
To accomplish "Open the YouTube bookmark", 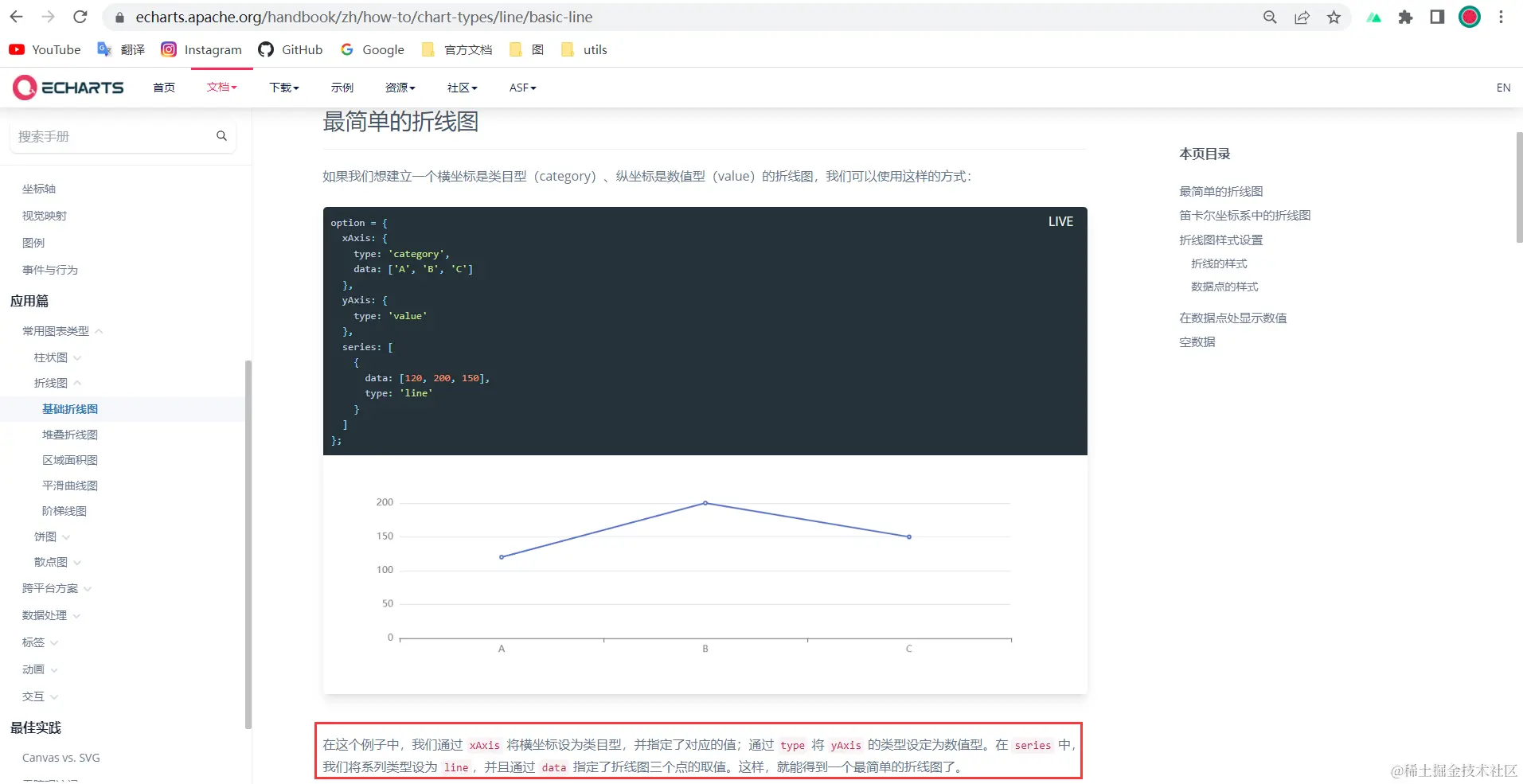I will click(x=45, y=49).
